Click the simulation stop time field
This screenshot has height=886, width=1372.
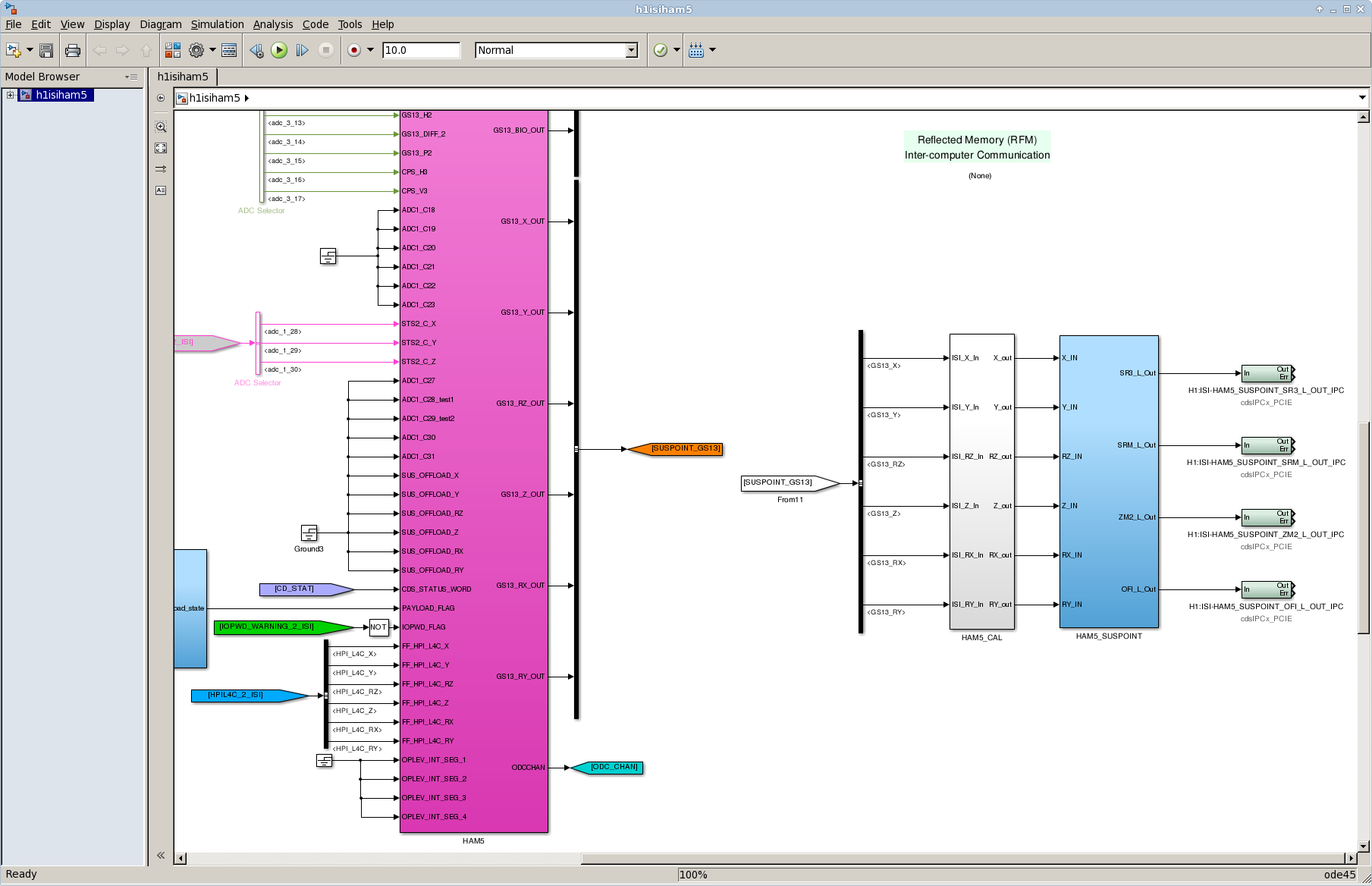[421, 50]
